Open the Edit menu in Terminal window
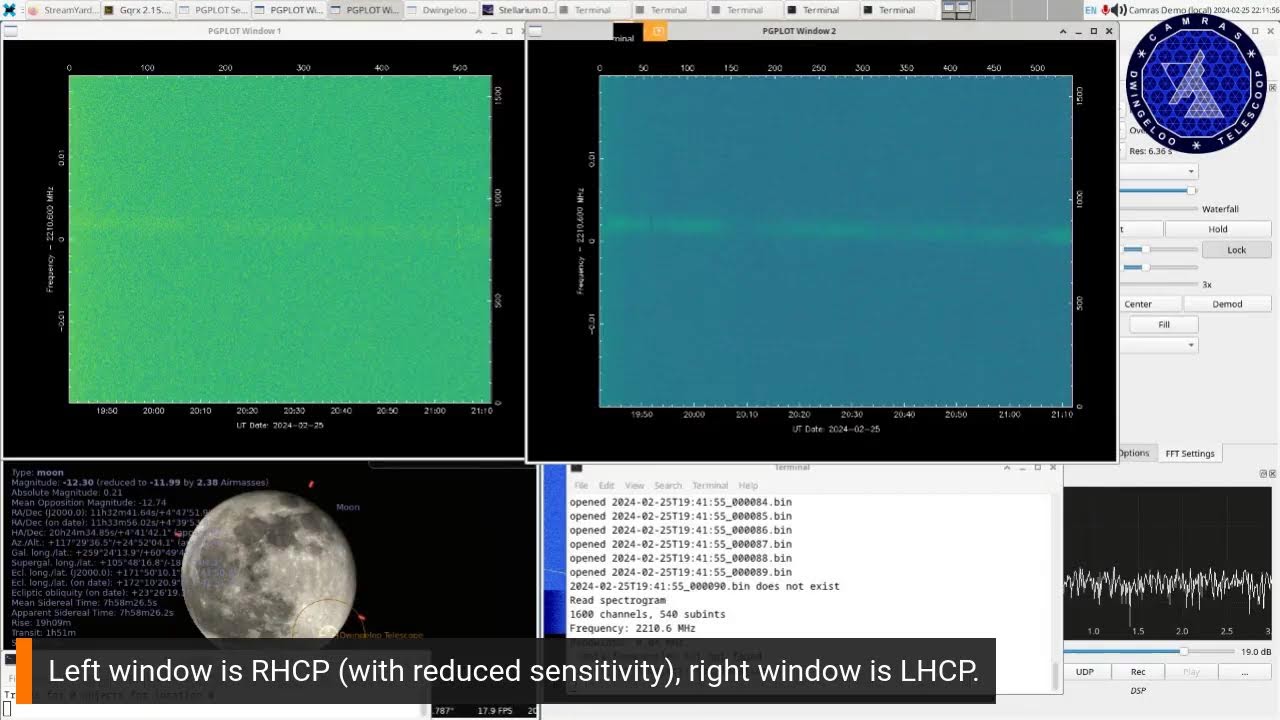 606,485
